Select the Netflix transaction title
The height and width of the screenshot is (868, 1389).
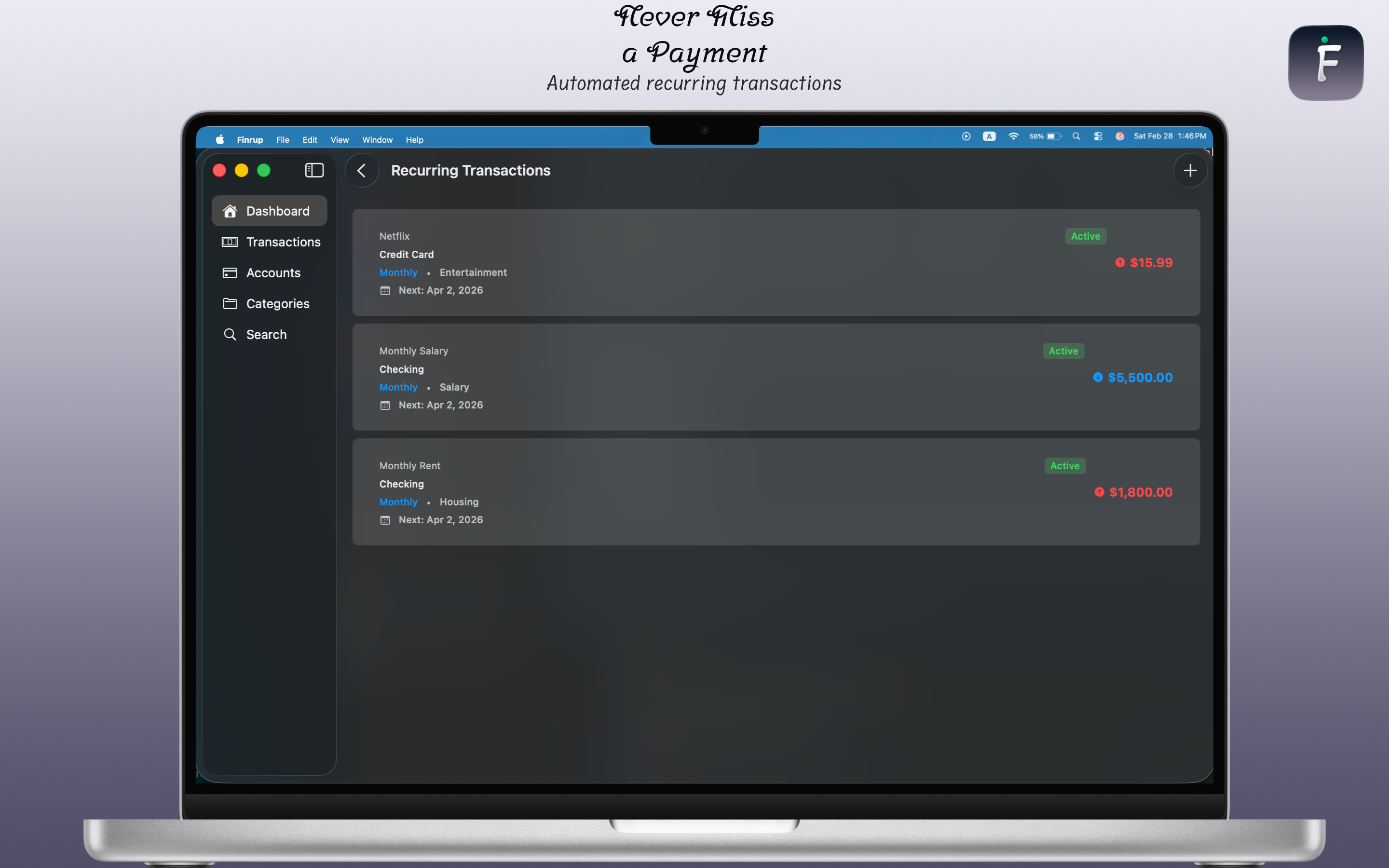pyautogui.click(x=395, y=236)
